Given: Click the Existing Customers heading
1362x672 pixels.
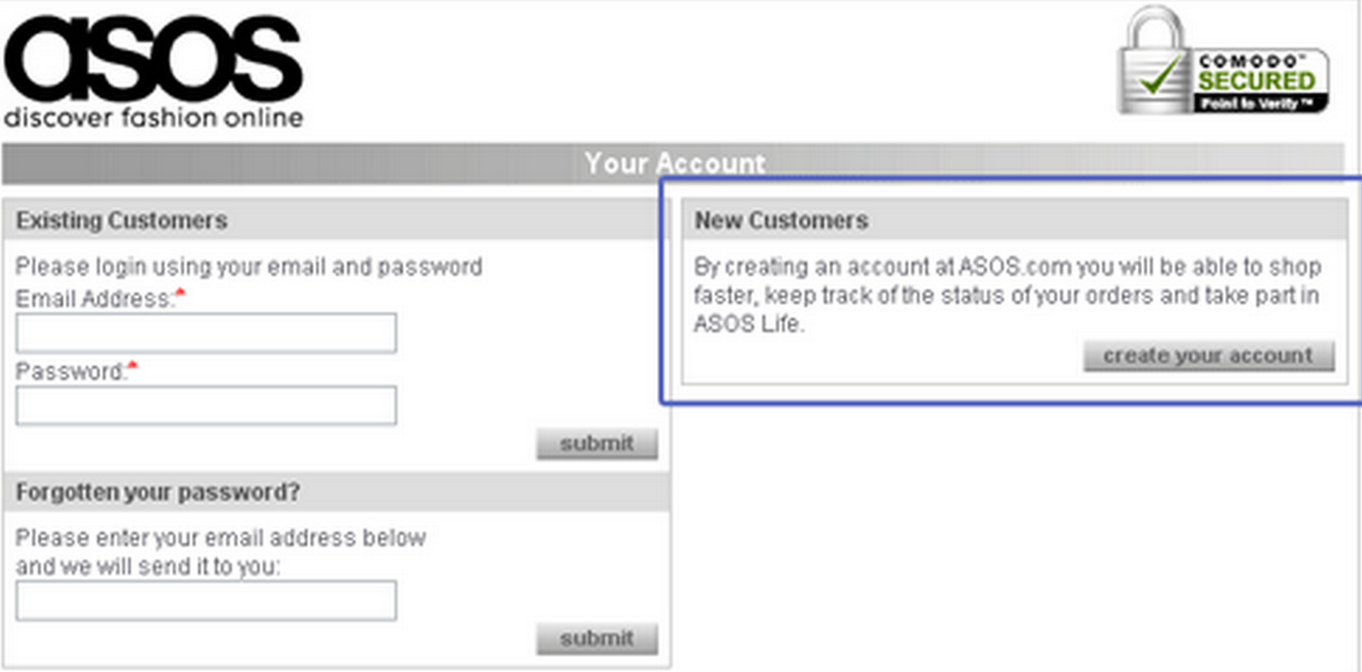Looking at the screenshot, I should coord(122,220).
